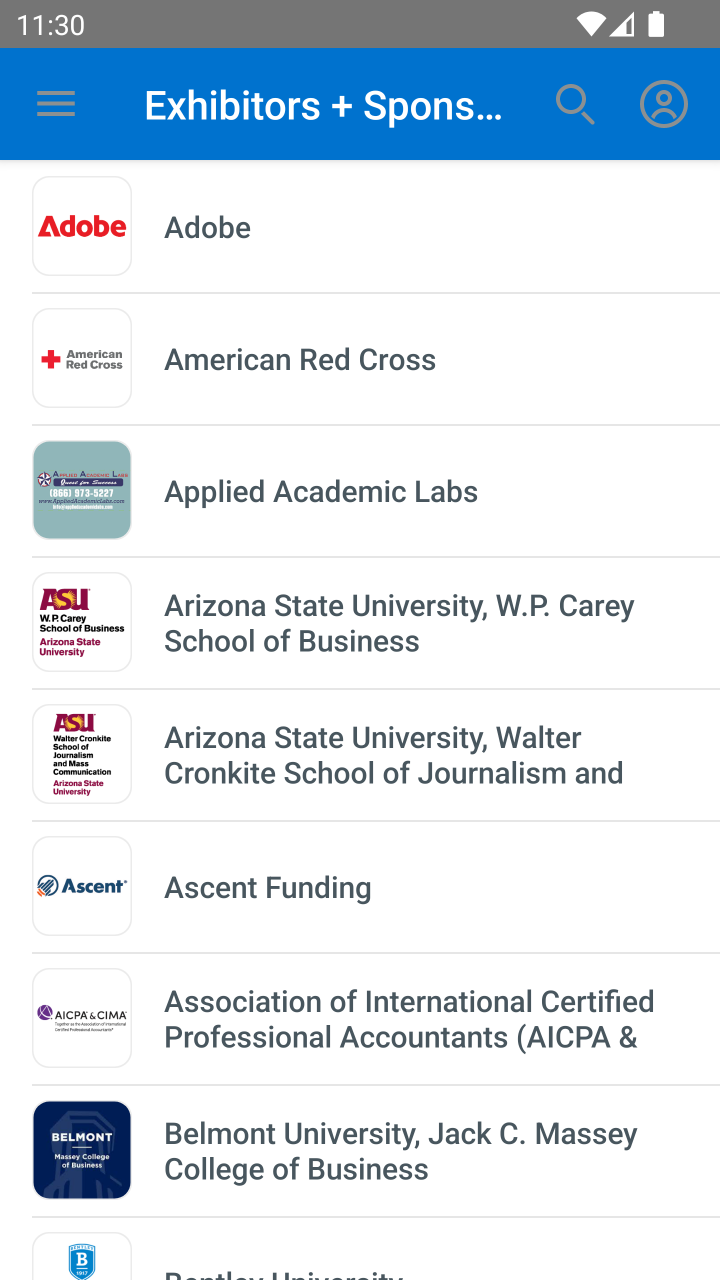Image resolution: width=720 pixels, height=1280 pixels.
Task: View Walter Cronkite School of Journalism listing
Action: 393,755
